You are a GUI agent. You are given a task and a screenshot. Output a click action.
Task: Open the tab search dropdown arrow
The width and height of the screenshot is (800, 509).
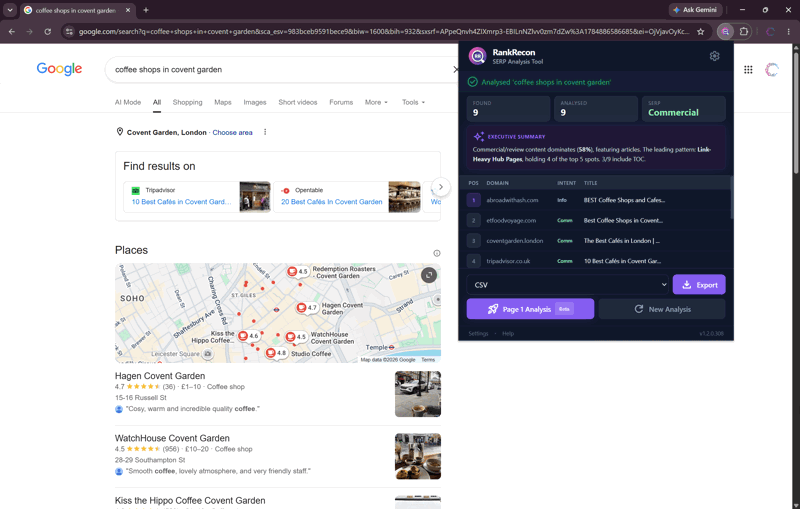[10, 10]
